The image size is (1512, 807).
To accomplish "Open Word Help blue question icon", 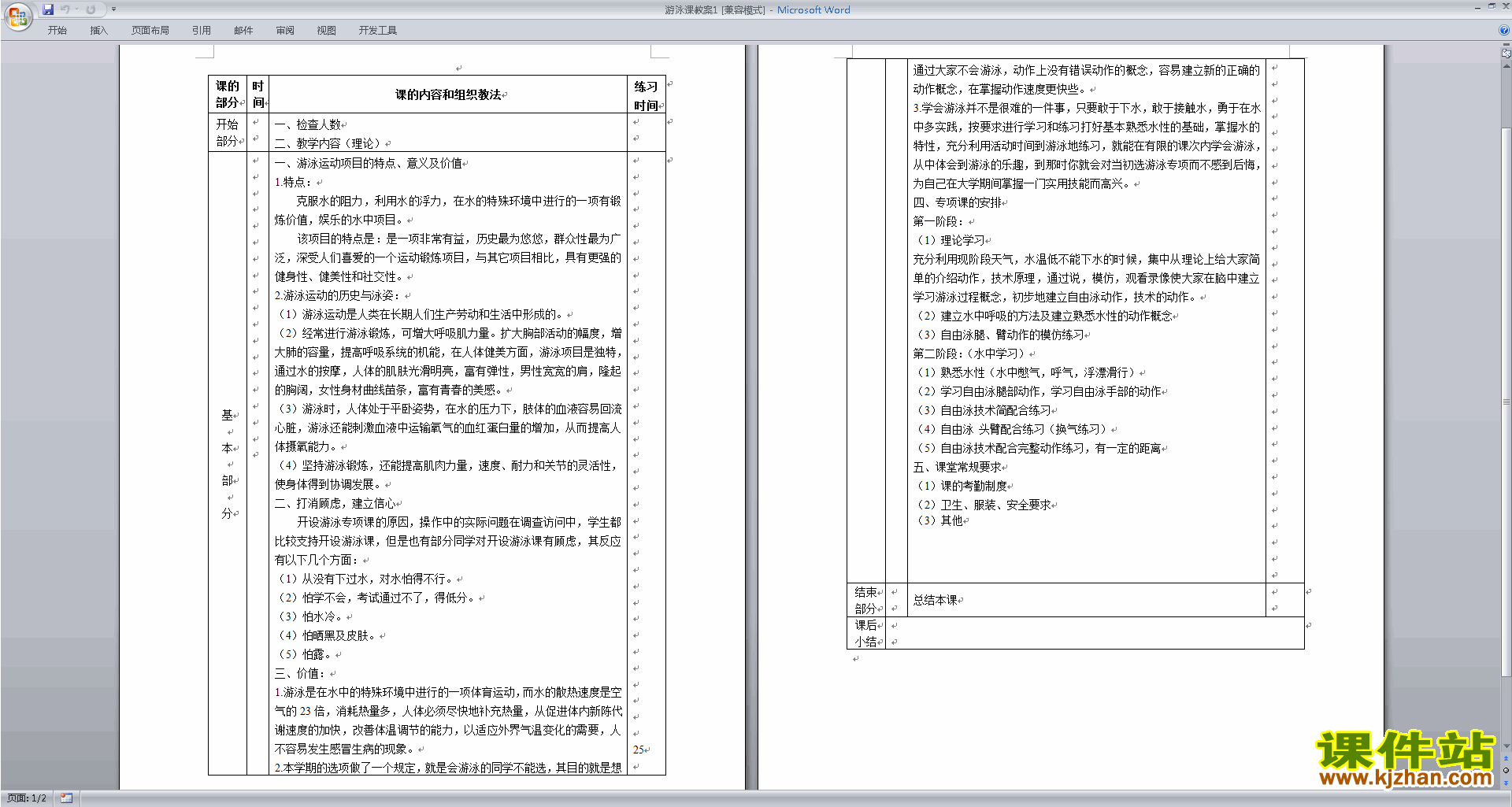I will point(1504,30).
